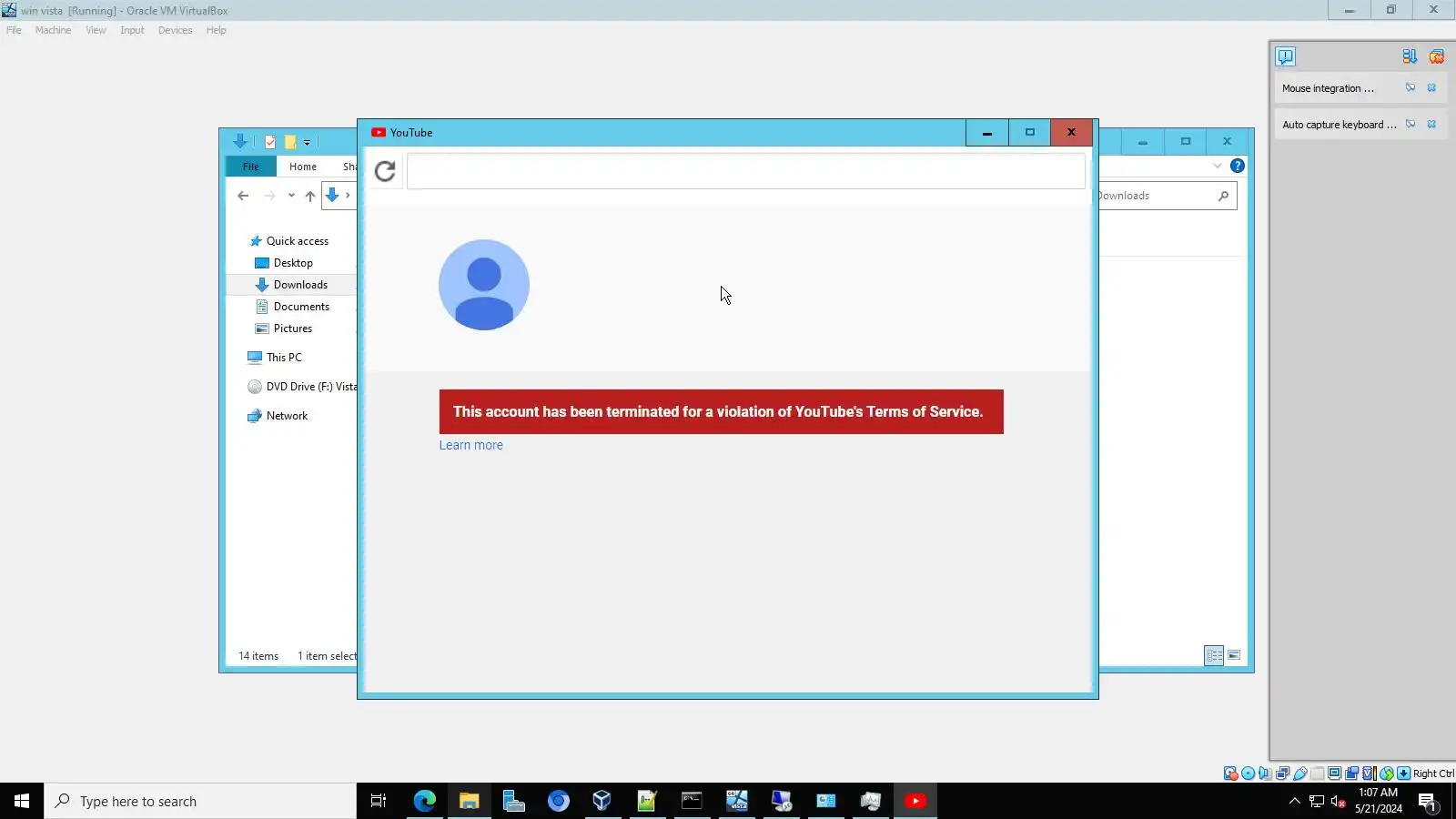This screenshot has width=1456, height=819.
Task: Open the Windows Start menu
Action: click(22, 801)
